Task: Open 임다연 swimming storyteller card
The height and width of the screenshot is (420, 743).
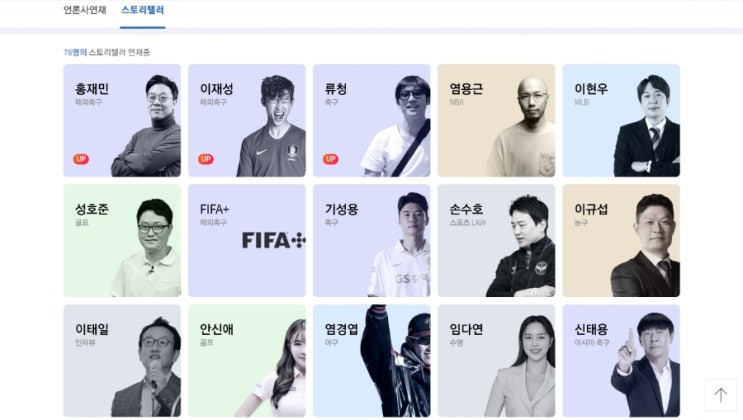Action: click(x=496, y=361)
